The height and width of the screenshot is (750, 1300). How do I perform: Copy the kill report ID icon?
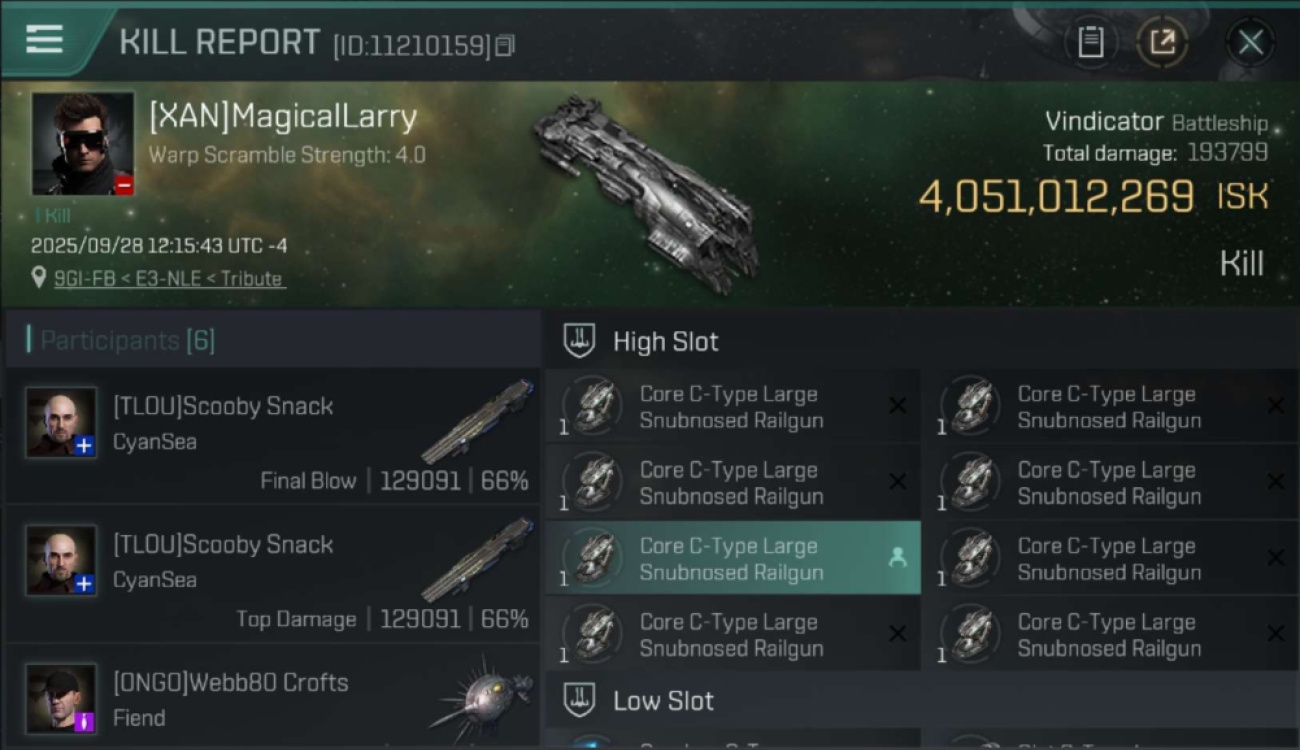pos(506,45)
